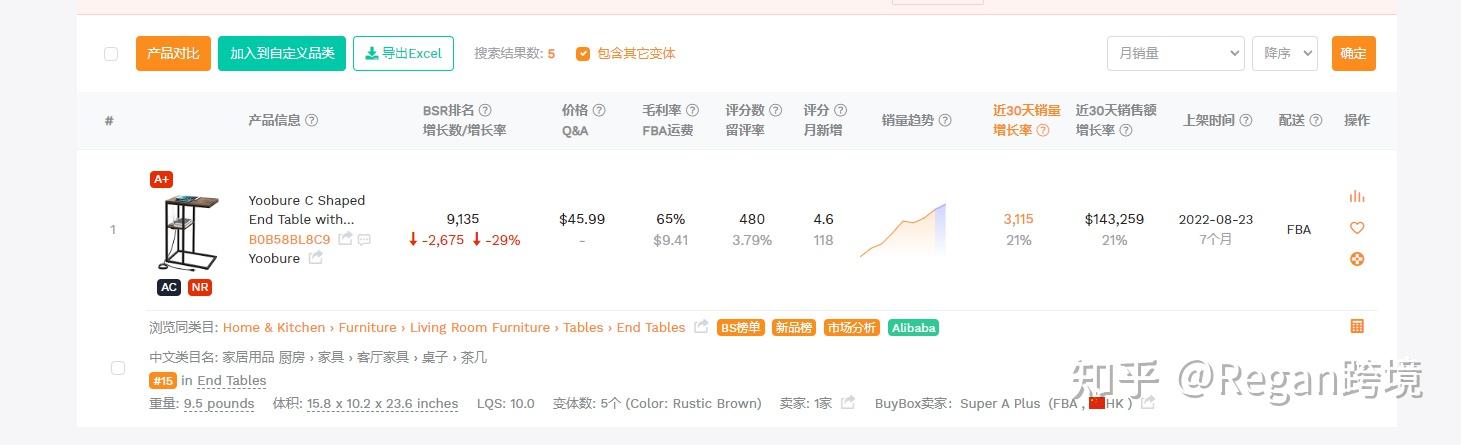Open the Living Room Furniture category link
Image resolution: width=1461 pixels, height=445 pixels.
(x=480, y=327)
